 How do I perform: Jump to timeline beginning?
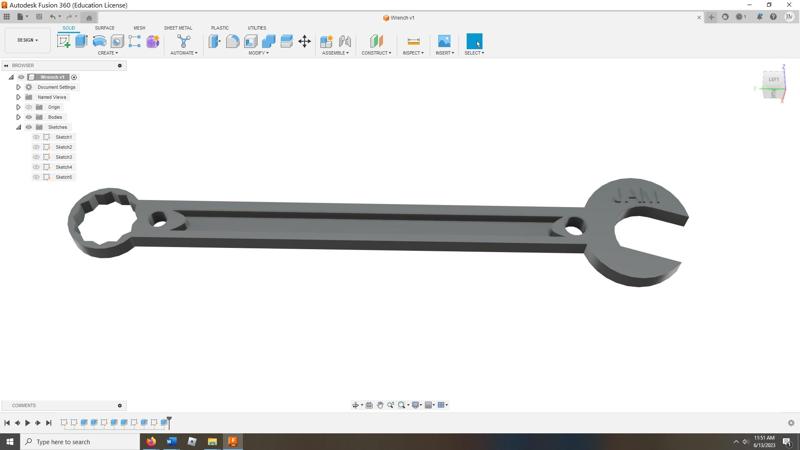[x=7, y=423]
